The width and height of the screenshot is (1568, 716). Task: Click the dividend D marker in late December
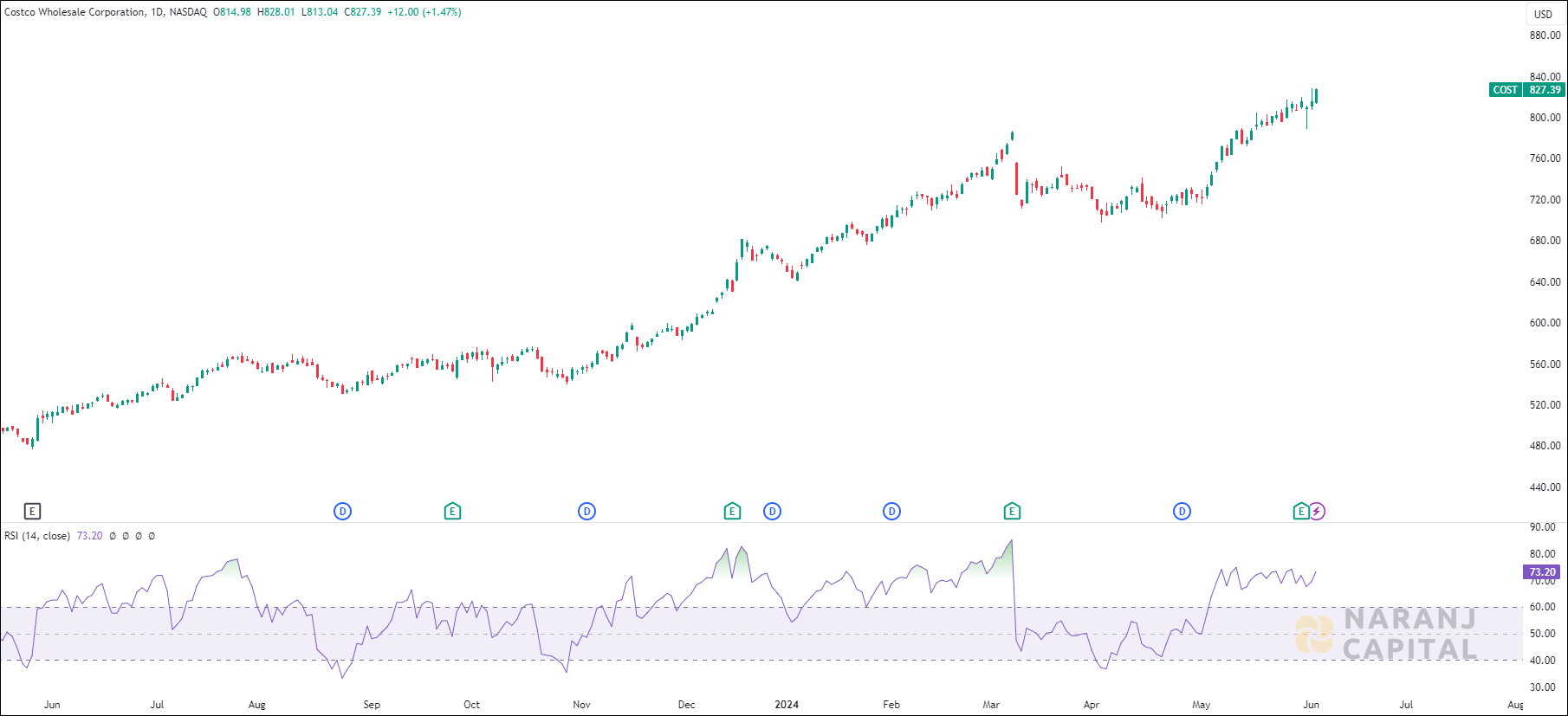[772, 512]
